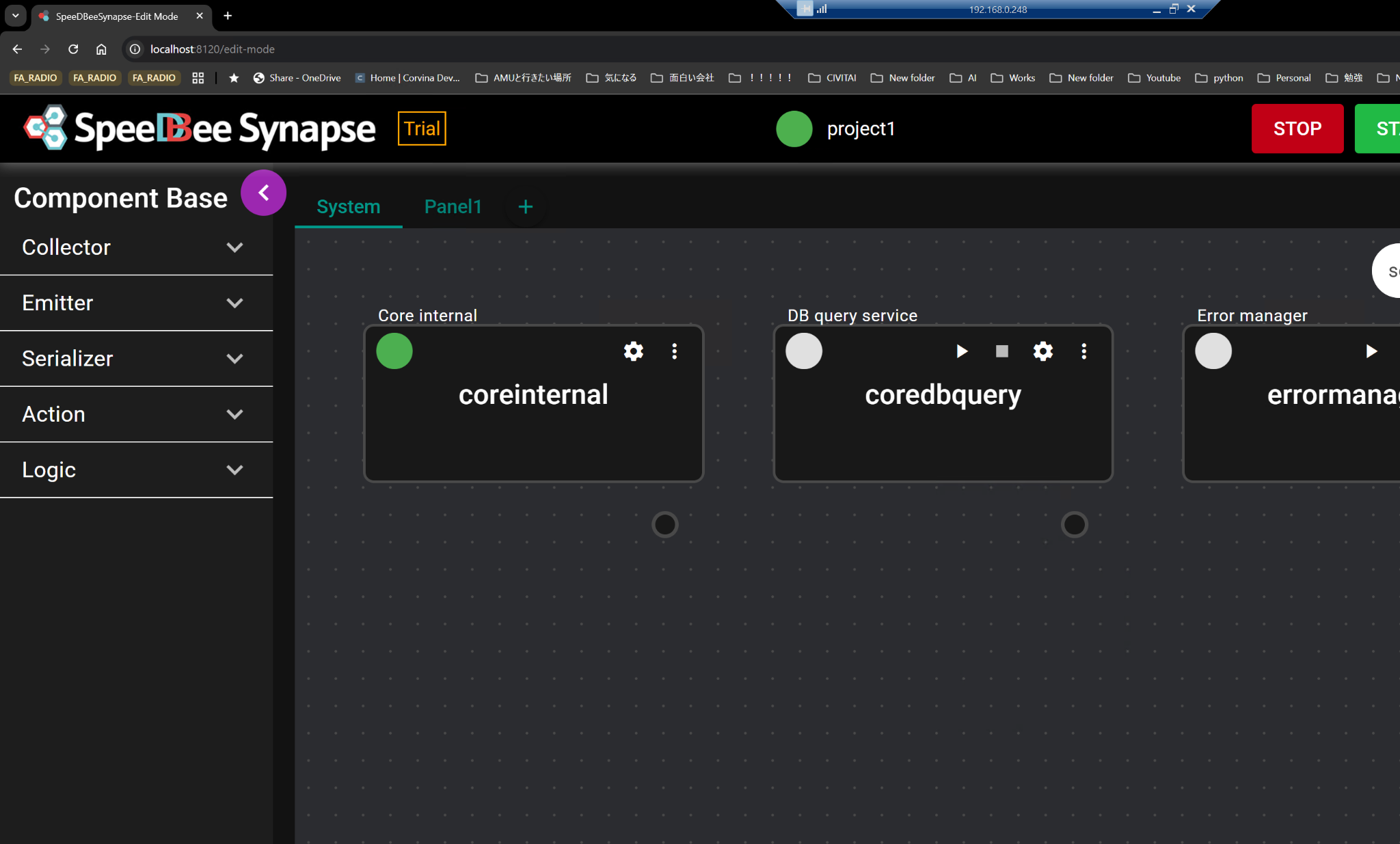The width and height of the screenshot is (1400, 844).
Task: Select the System tab
Action: pos(348,206)
